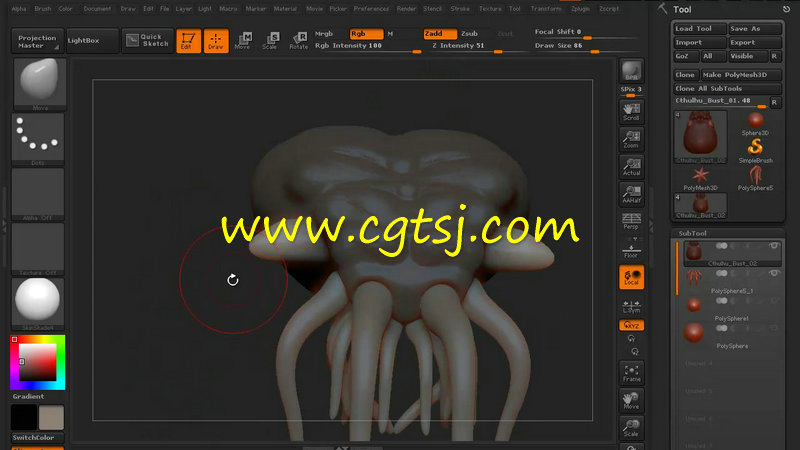
Task: Select Sphere3D tool
Action: [x=755, y=124]
